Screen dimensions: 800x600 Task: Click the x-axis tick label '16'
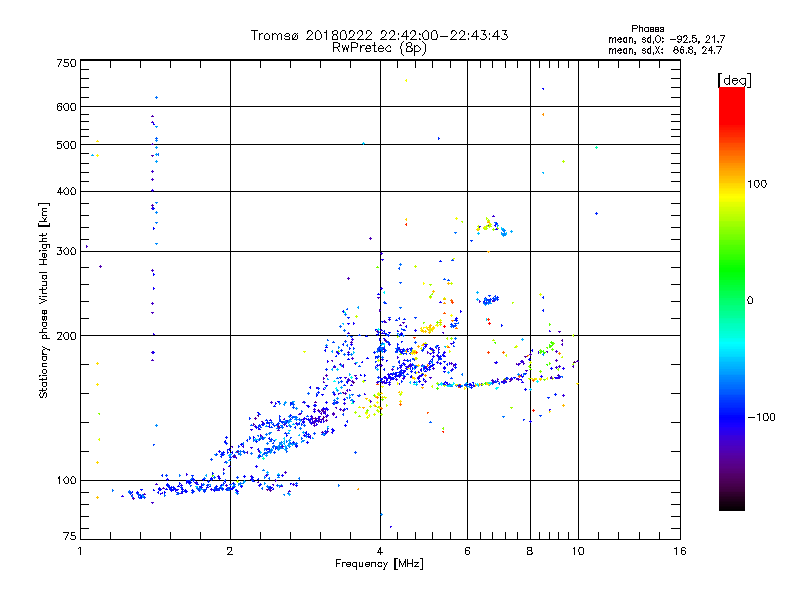tap(680, 551)
